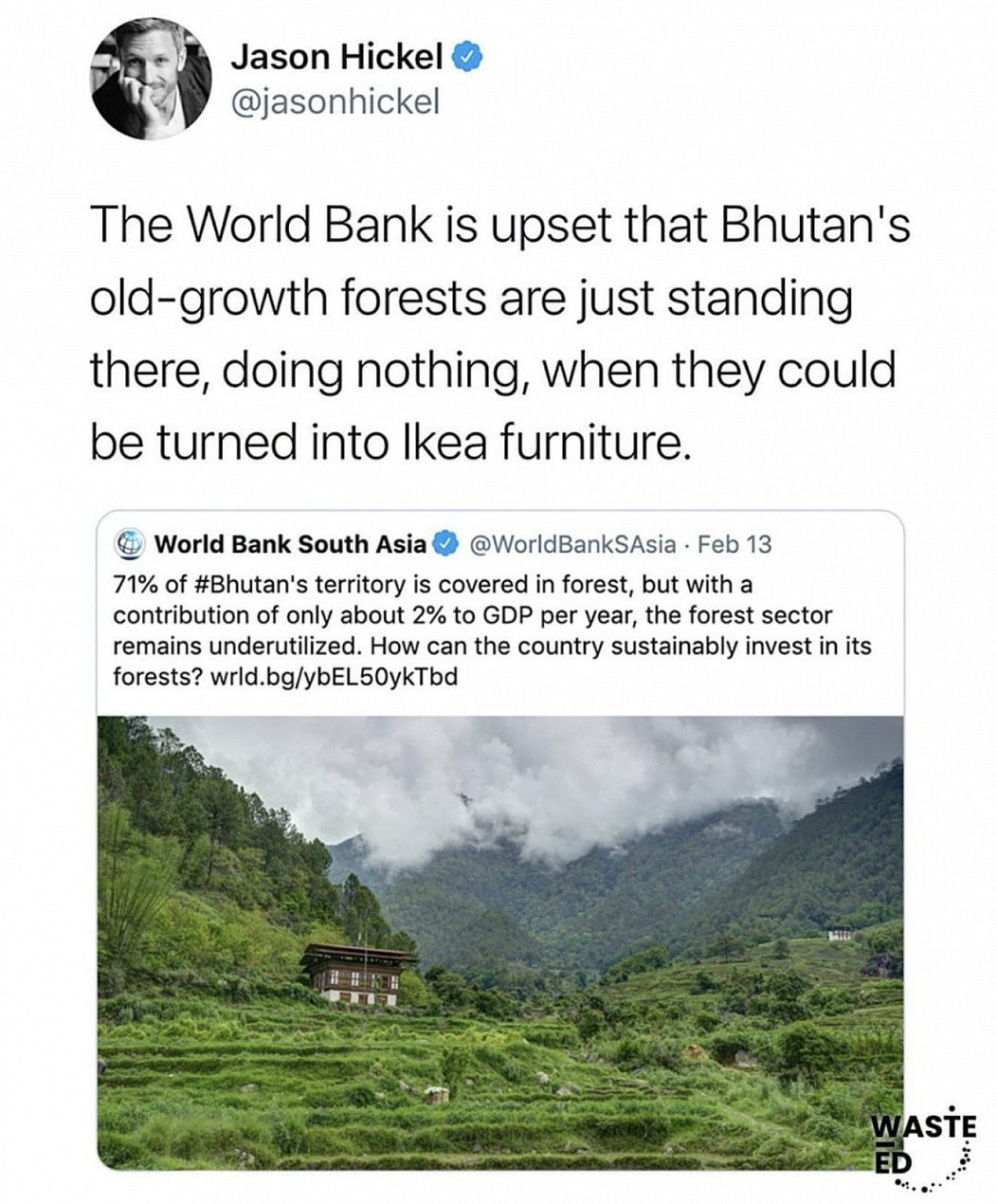Open Jason Hickel's profile photo
The width and height of the screenshot is (997, 1204).
coord(151,80)
